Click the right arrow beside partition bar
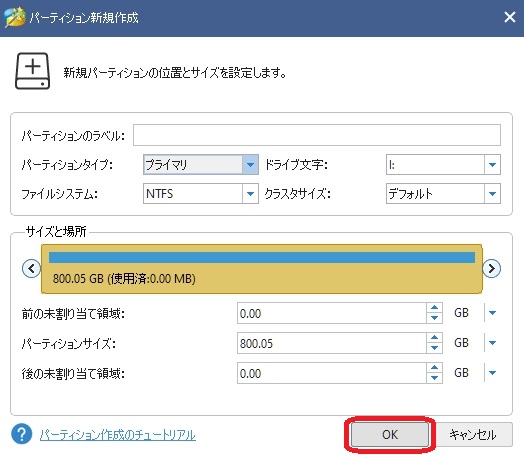 492,268
